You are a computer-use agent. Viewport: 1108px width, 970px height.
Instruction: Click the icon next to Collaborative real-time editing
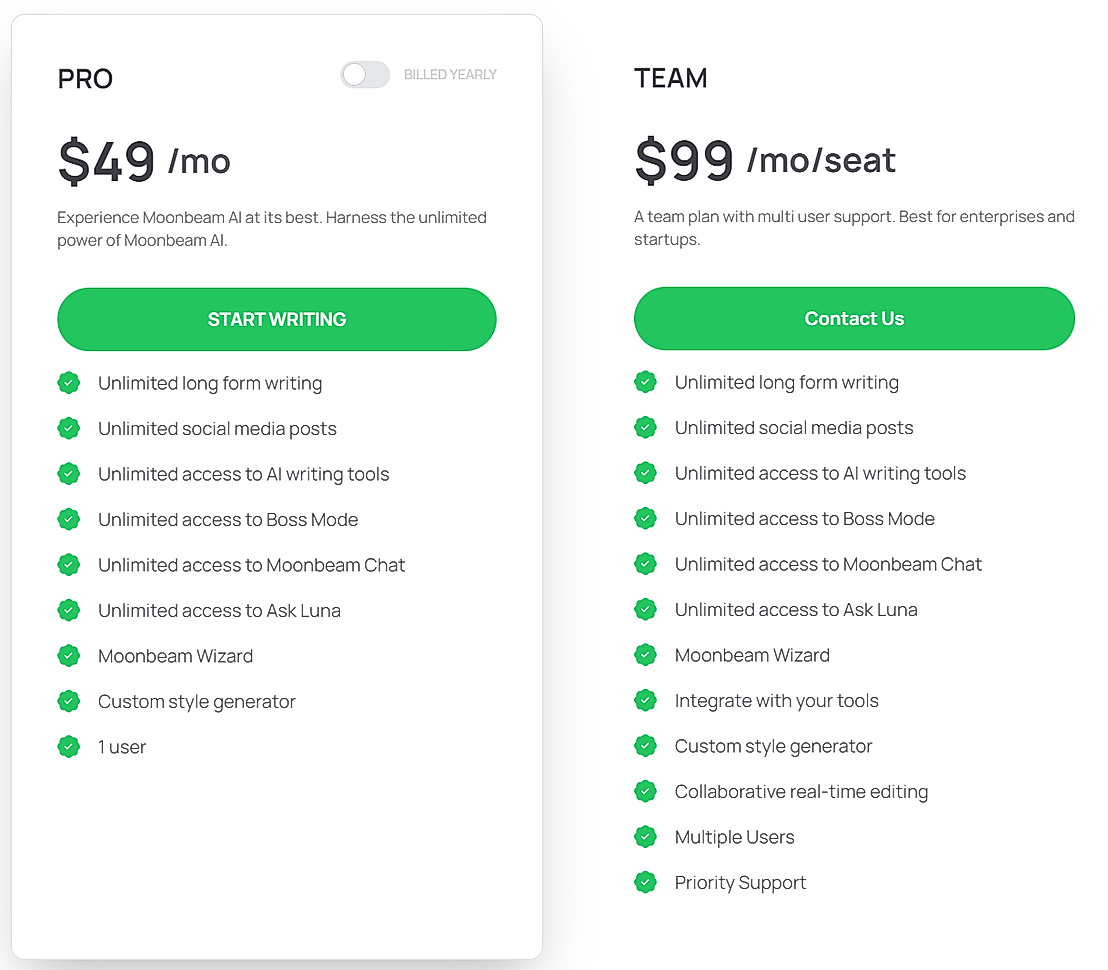tap(645, 791)
